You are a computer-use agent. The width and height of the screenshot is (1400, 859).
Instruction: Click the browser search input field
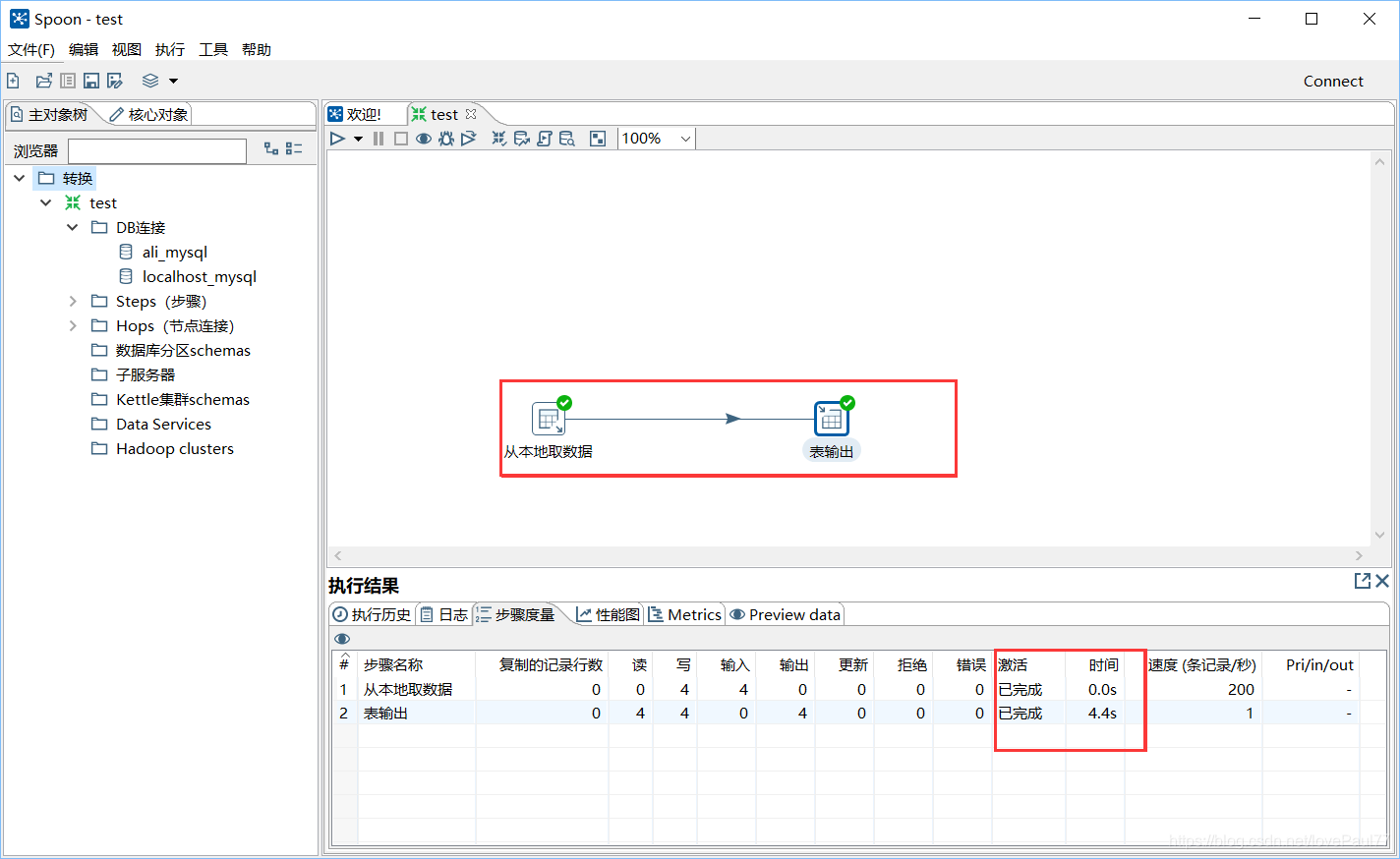pyautogui.click(x=157, y=150)
